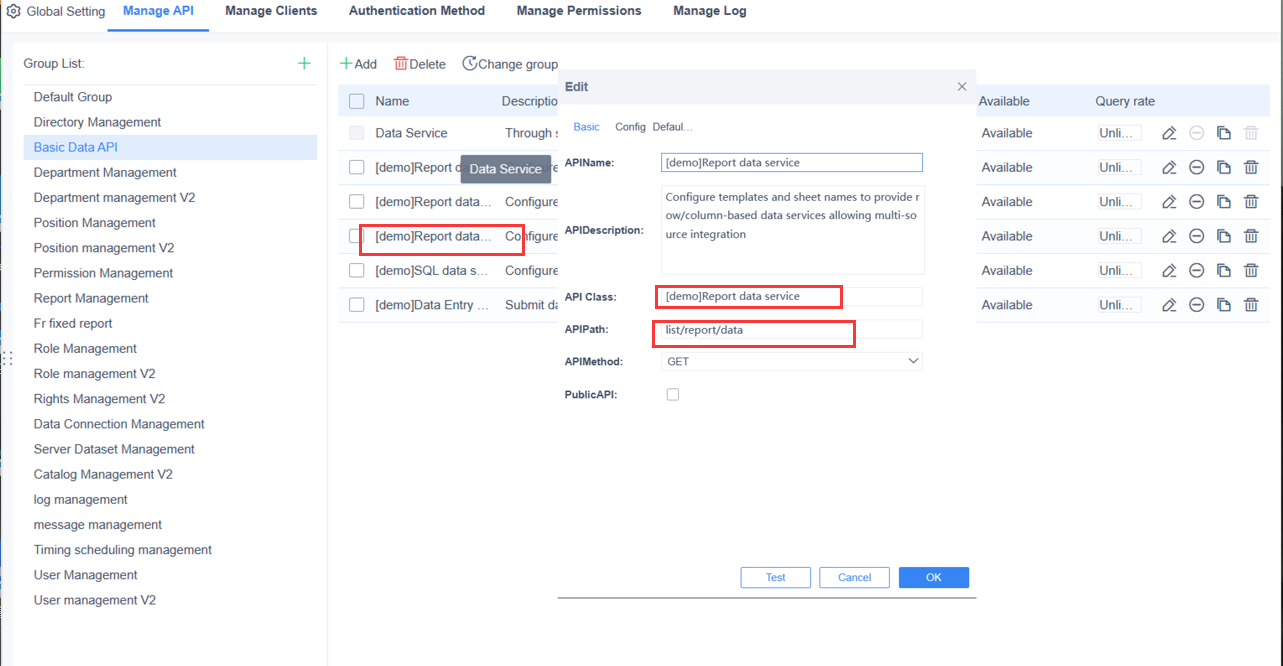Enable the PublicAPI checkbox
The height and width of the screenshot is (666, 1283).
[673, 395]
